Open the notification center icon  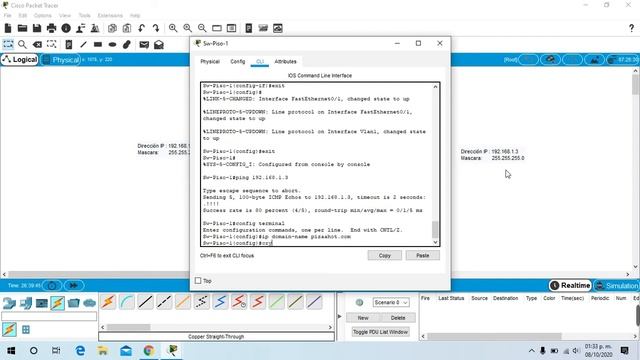[624, 351]
